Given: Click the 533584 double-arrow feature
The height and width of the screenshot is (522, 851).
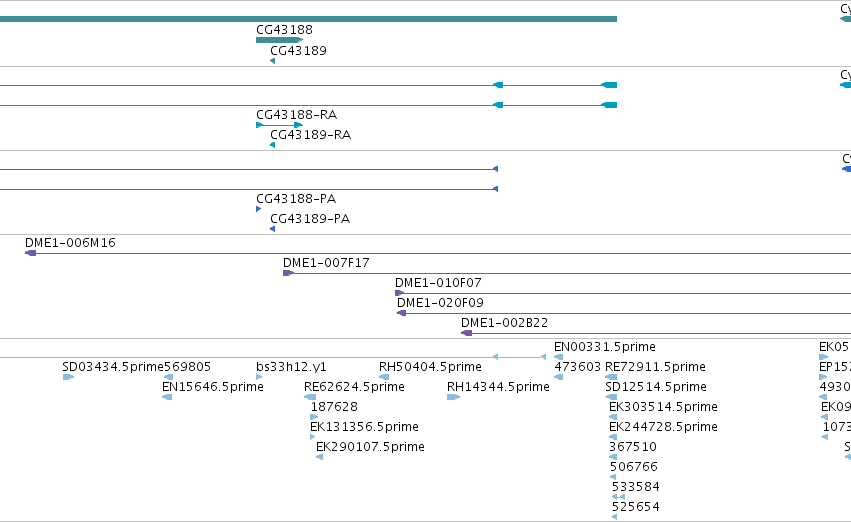Looking at the screenshot, I should click(618, 497).
